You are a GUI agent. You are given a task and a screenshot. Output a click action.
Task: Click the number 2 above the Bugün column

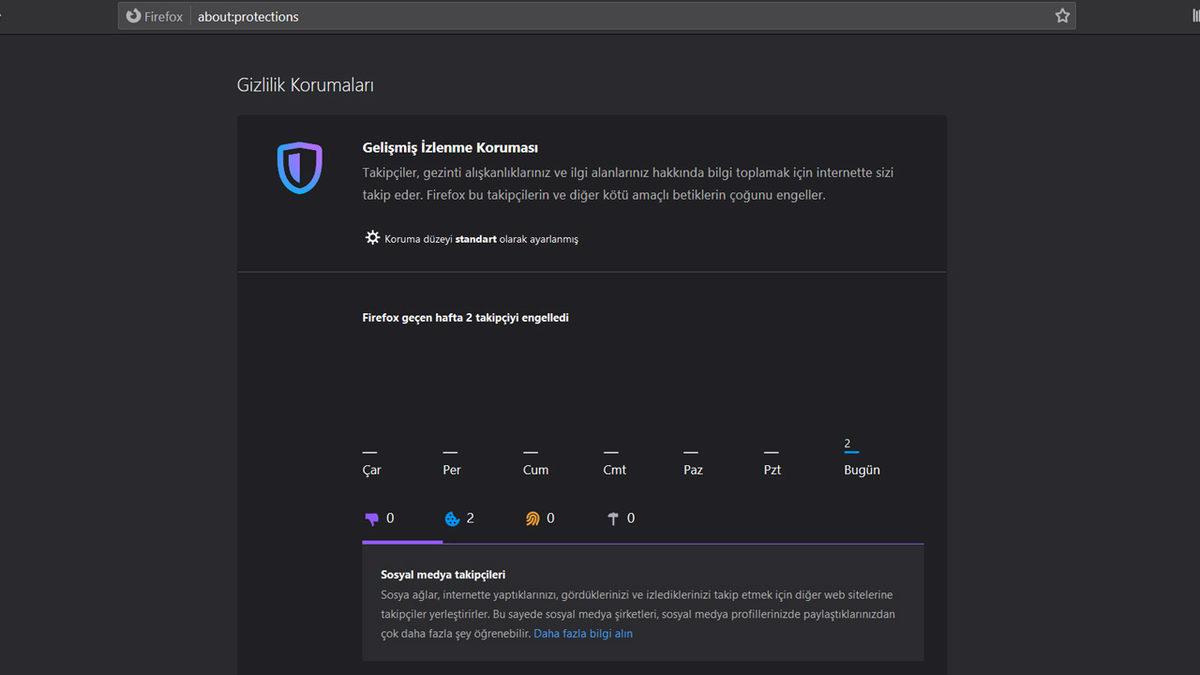(845, 441)
